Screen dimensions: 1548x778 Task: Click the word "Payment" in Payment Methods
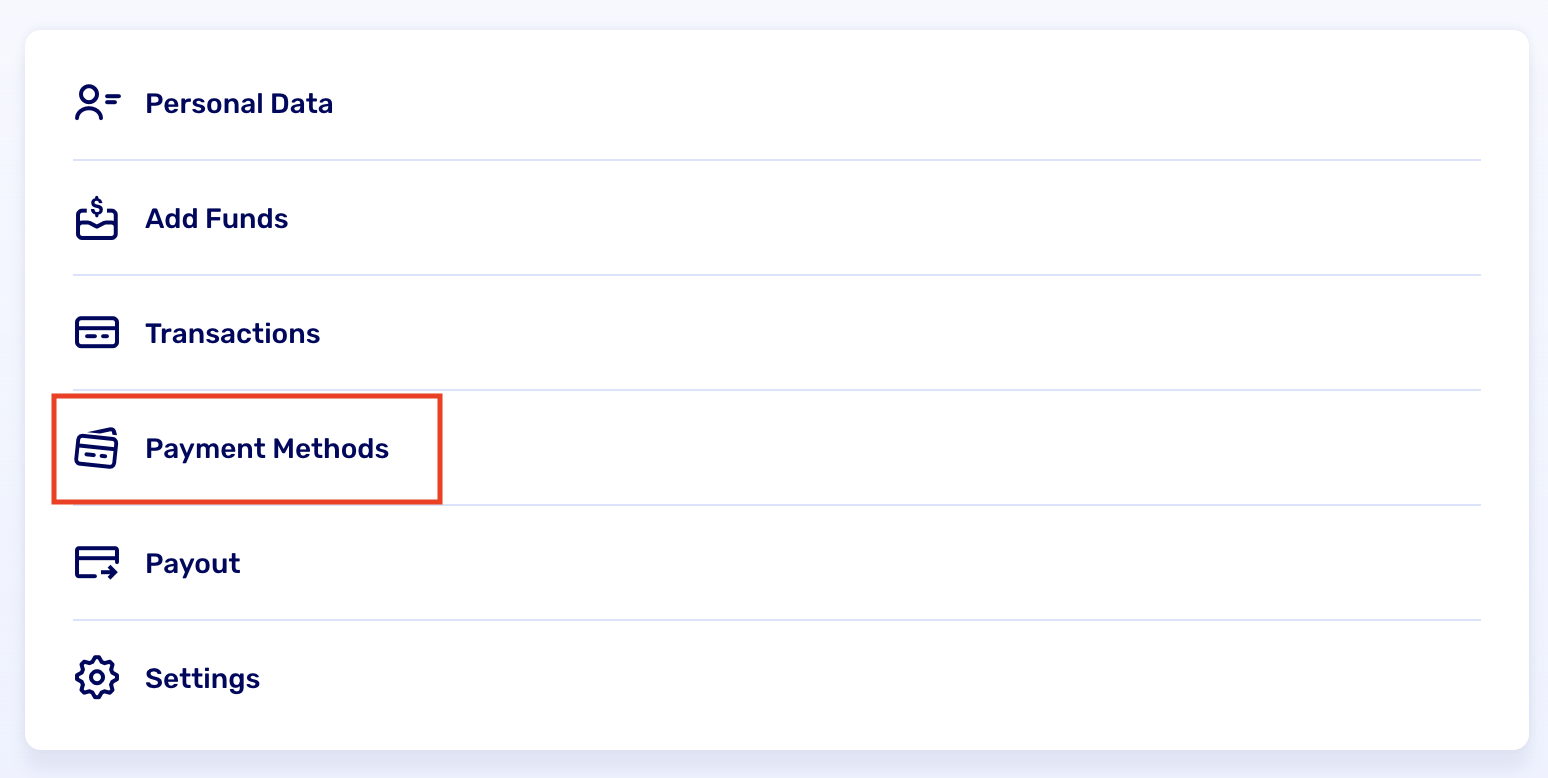[204, 448]
